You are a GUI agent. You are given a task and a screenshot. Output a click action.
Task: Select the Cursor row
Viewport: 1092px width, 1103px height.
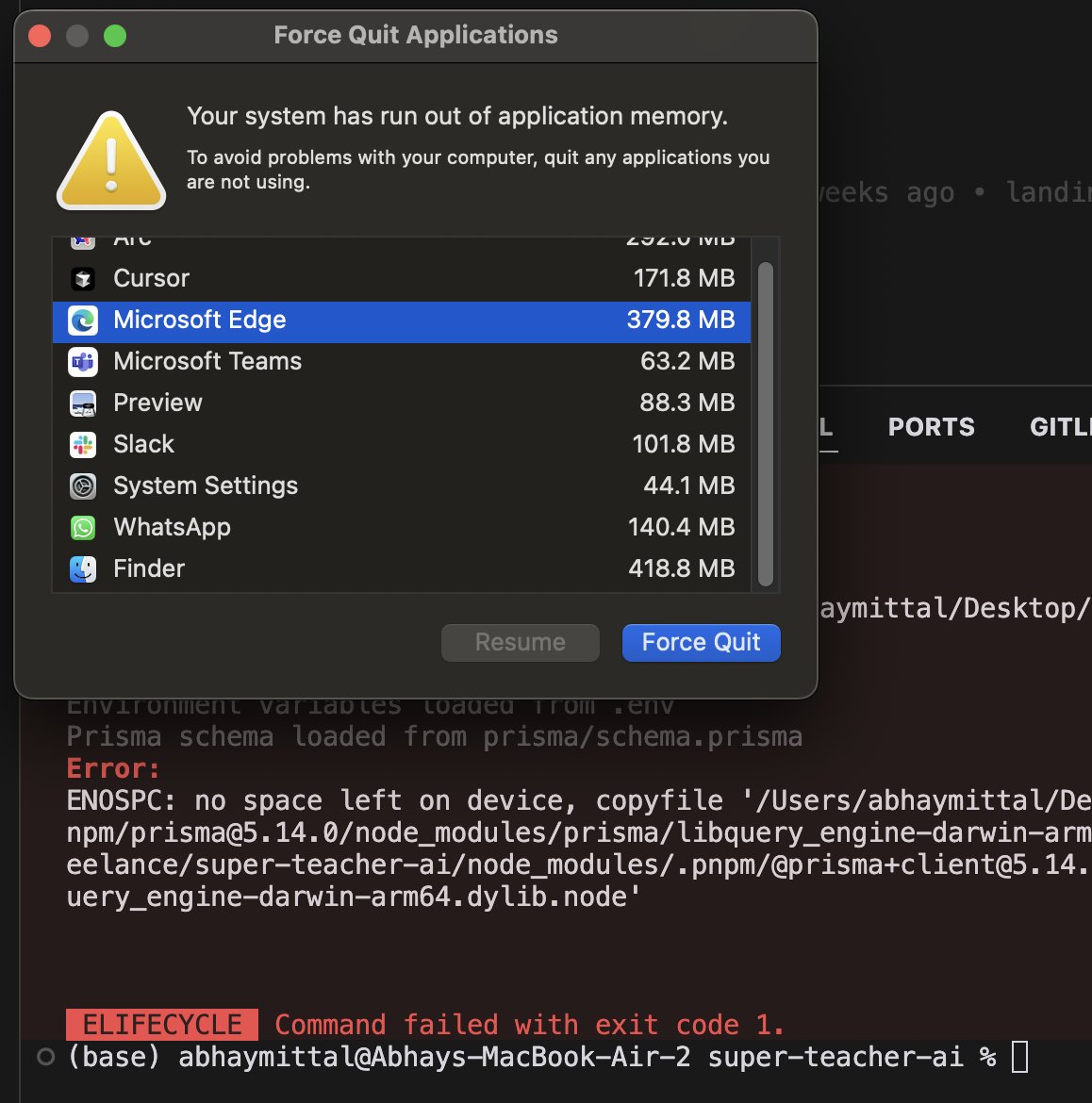click(402, 278)
